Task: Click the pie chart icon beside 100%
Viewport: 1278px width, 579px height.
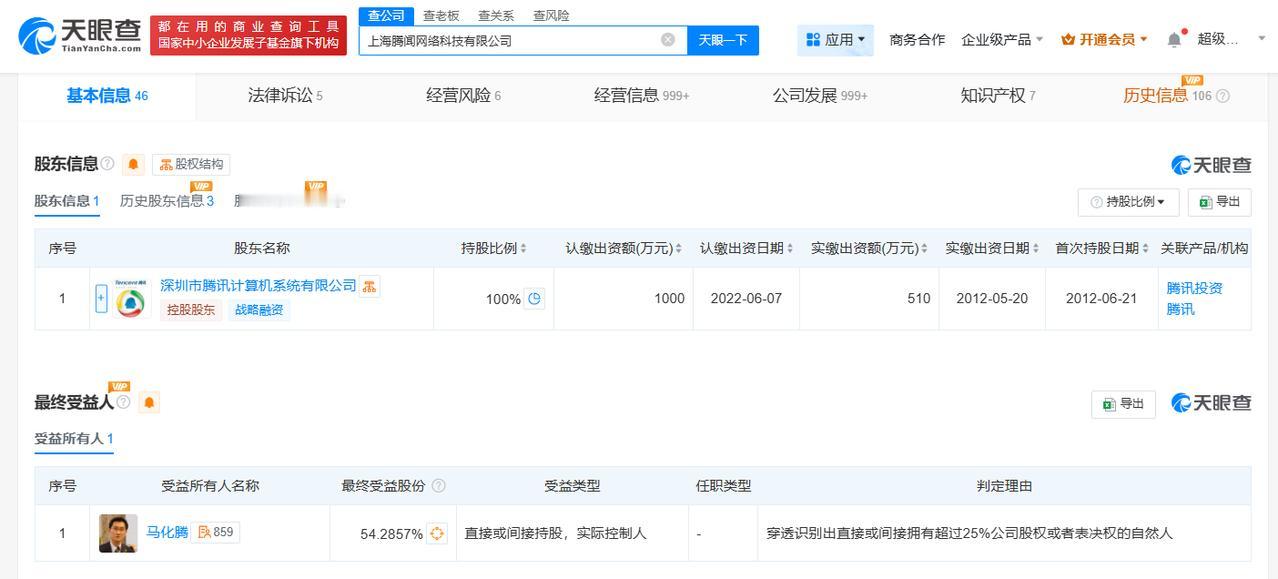Action: click(535, 298)
